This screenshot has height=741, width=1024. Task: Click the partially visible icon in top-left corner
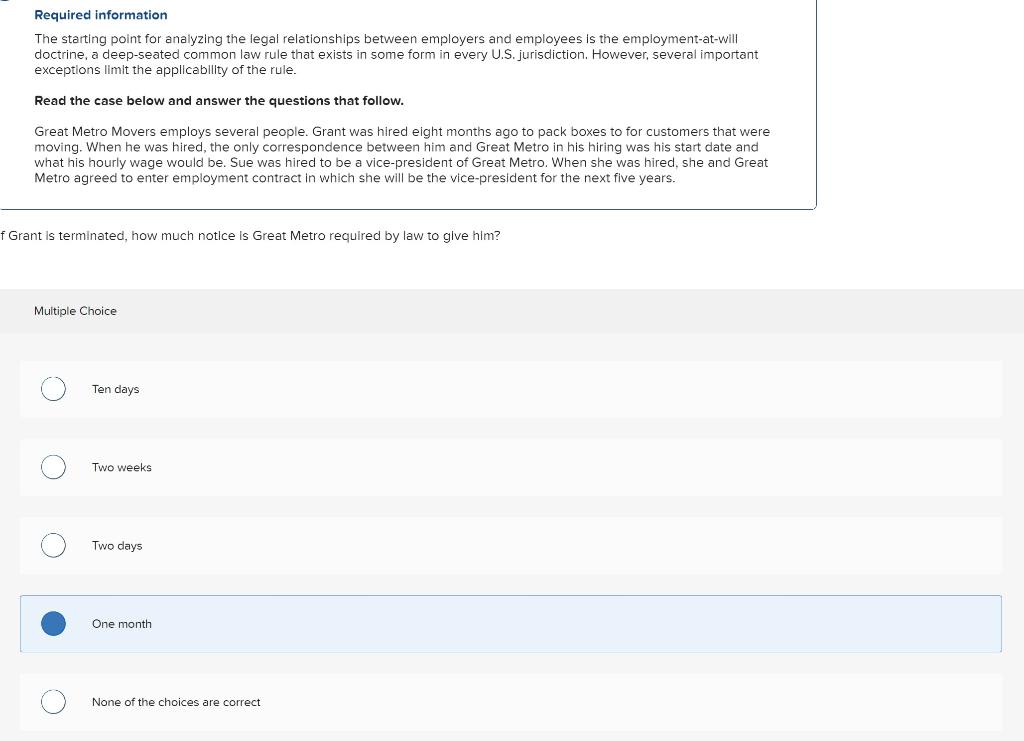[3, 4]
